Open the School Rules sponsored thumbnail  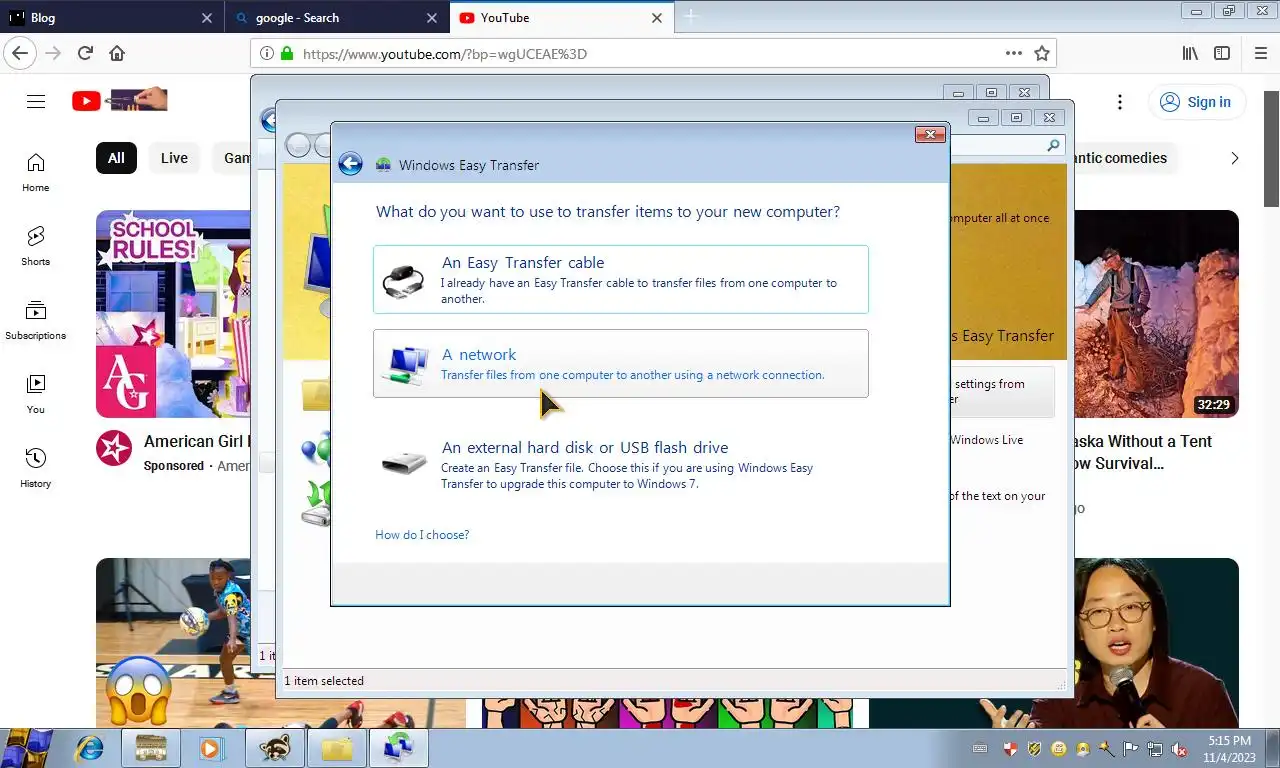pyautogui.click(x=173, y=313)
